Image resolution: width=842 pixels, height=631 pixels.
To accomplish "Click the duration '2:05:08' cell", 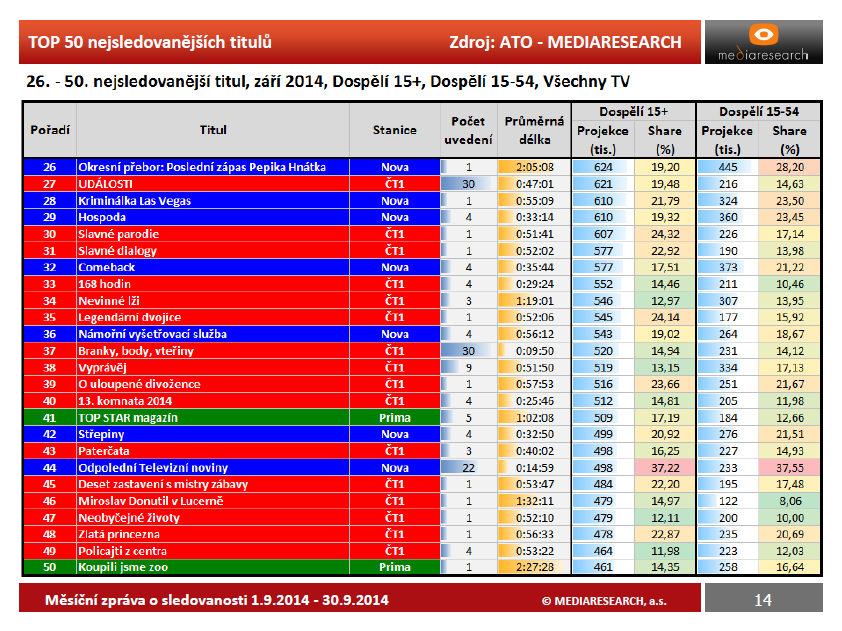I will [x=534, y=167].
